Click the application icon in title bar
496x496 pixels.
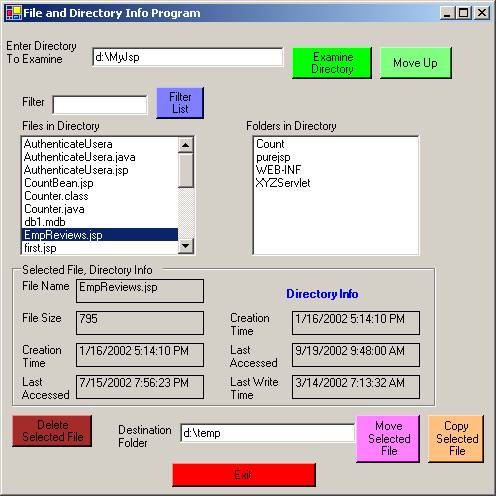(14, 13)
